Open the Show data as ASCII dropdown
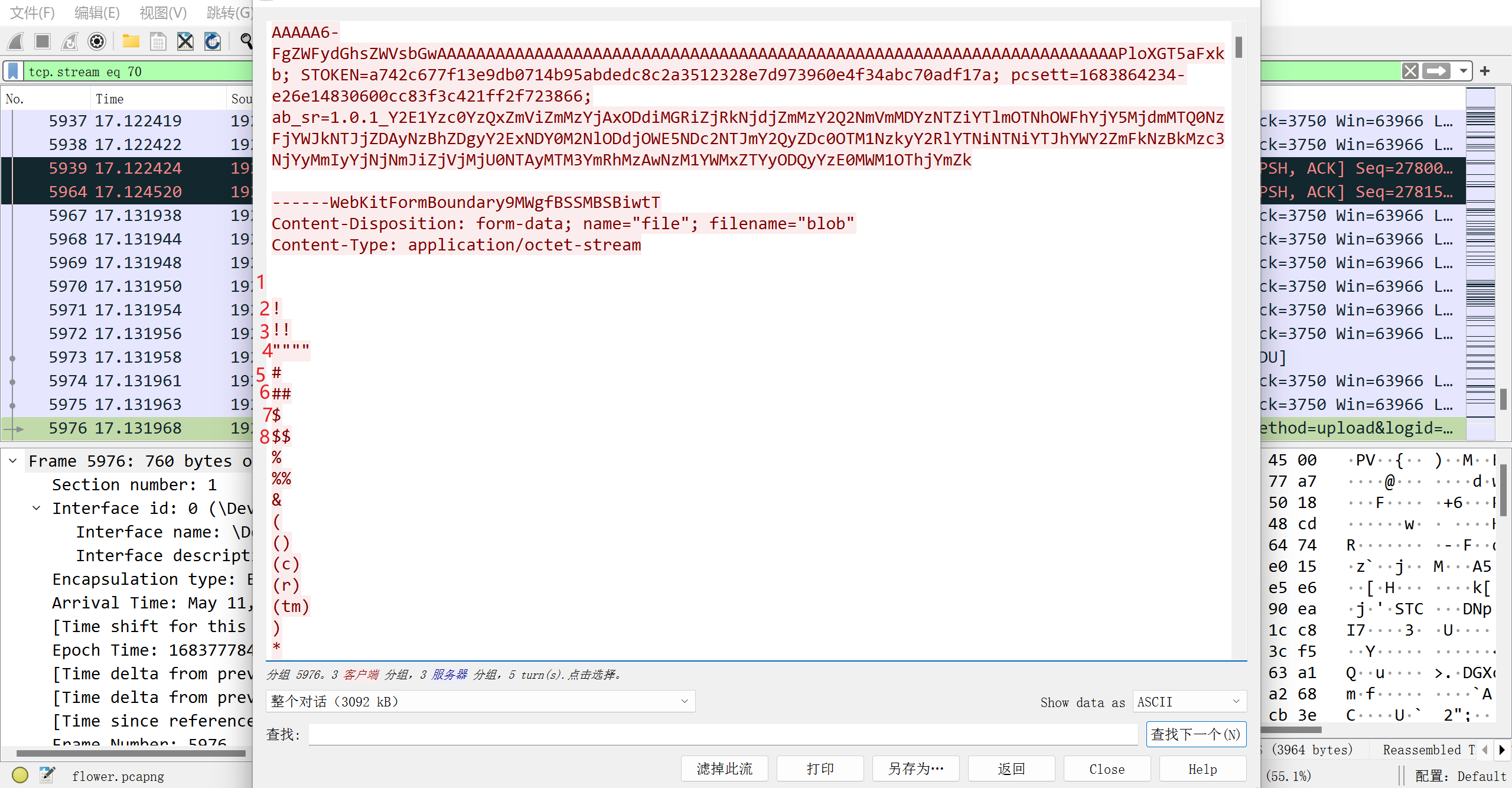 tap(1189, 701)
